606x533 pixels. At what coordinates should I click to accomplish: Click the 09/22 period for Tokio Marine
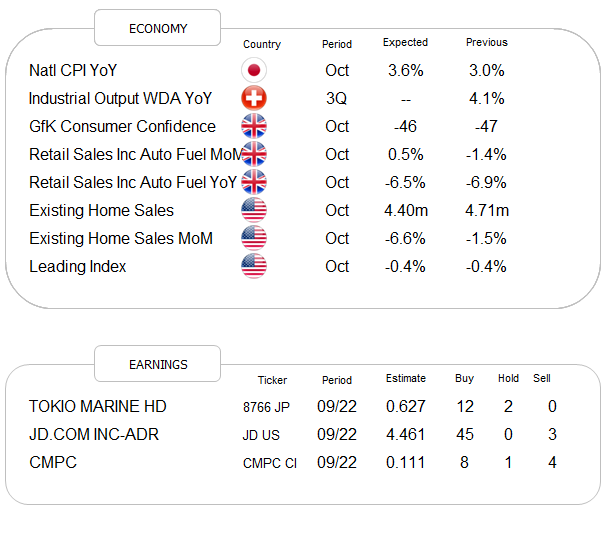[337, 407]
